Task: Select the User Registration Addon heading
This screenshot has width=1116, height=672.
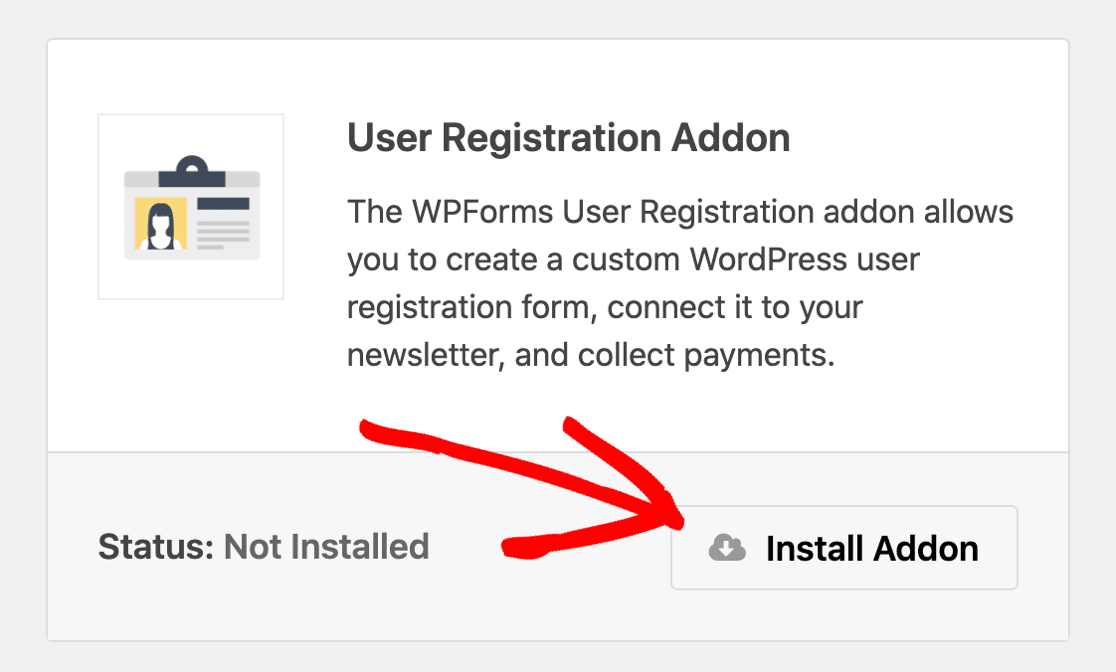Action: tap(568, 137)
